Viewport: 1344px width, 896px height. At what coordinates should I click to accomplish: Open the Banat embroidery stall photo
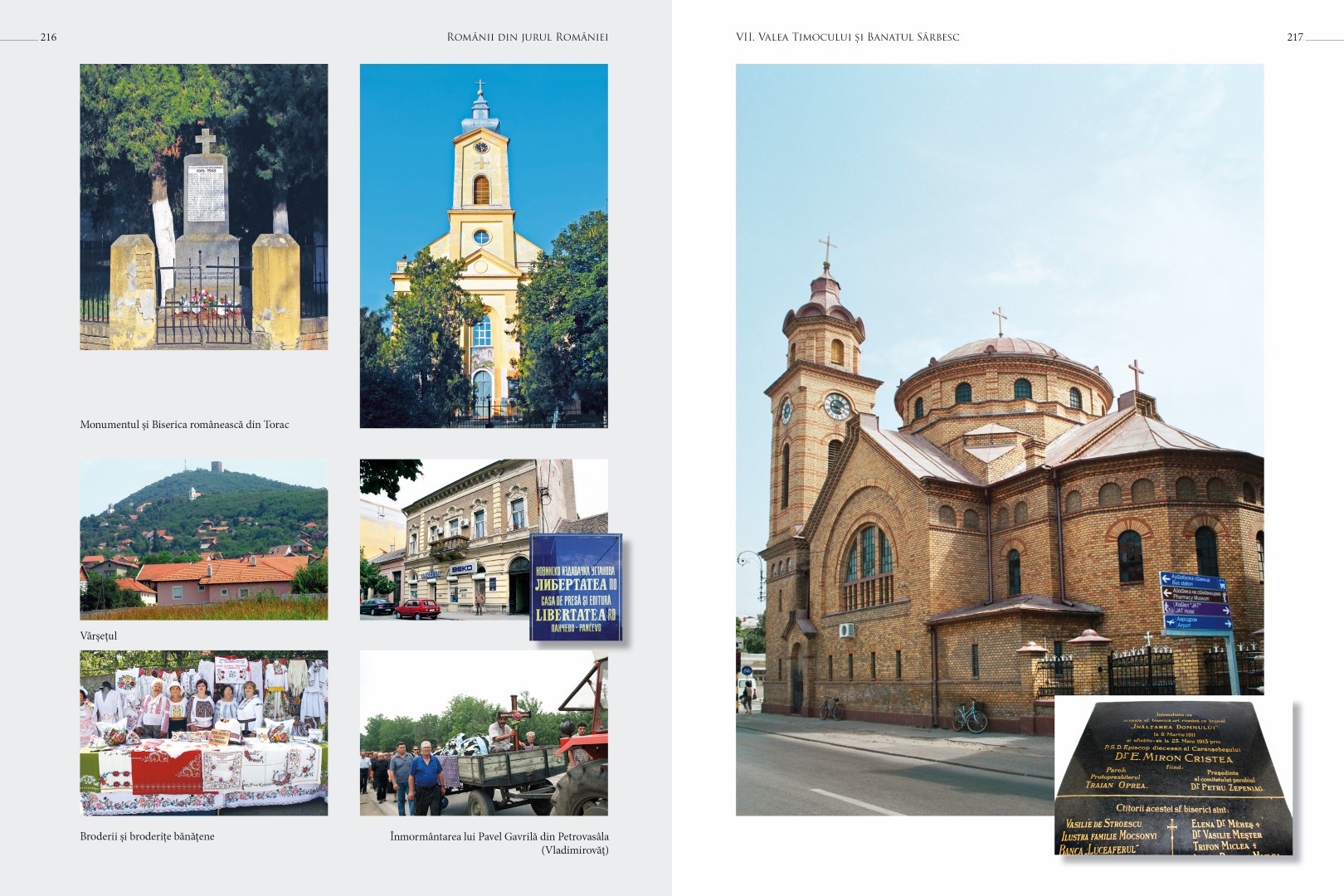click(x=203, y=733)
